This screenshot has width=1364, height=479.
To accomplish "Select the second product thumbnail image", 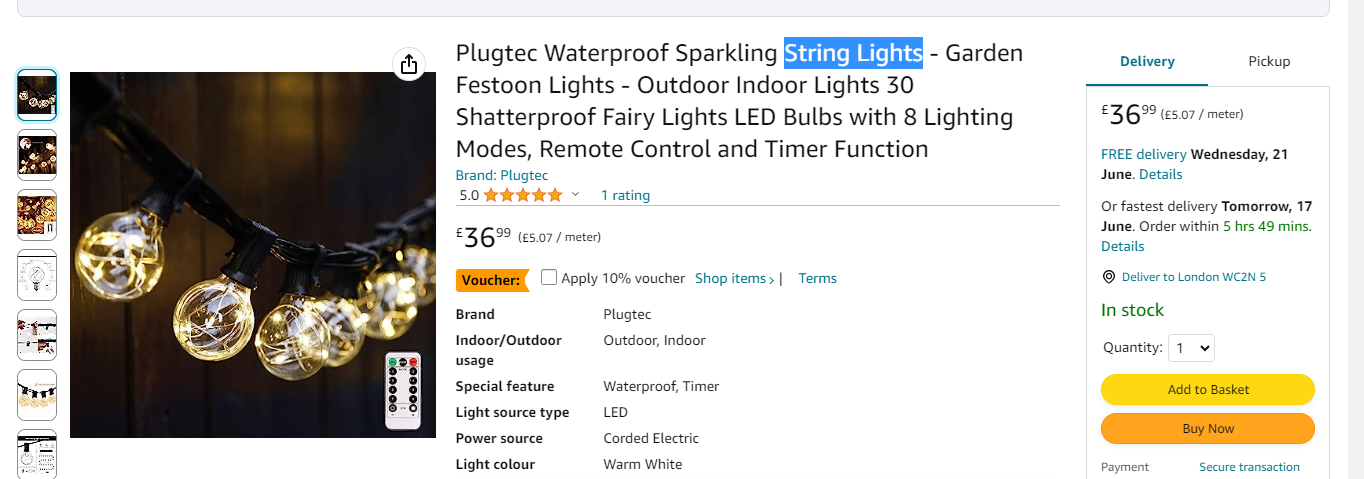I will click(37, 155).
